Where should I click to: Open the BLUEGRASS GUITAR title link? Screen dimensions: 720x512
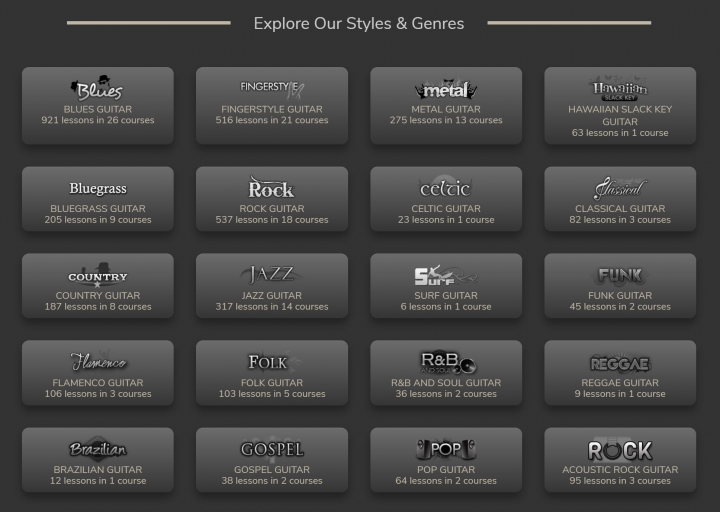(98, 208)
